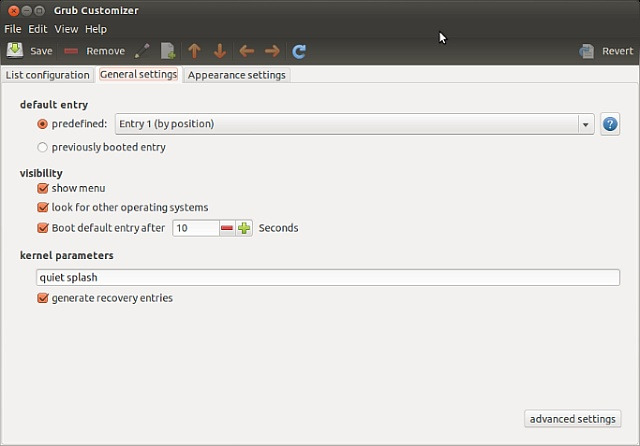Click the timeout seconds value field

point(196,228)
